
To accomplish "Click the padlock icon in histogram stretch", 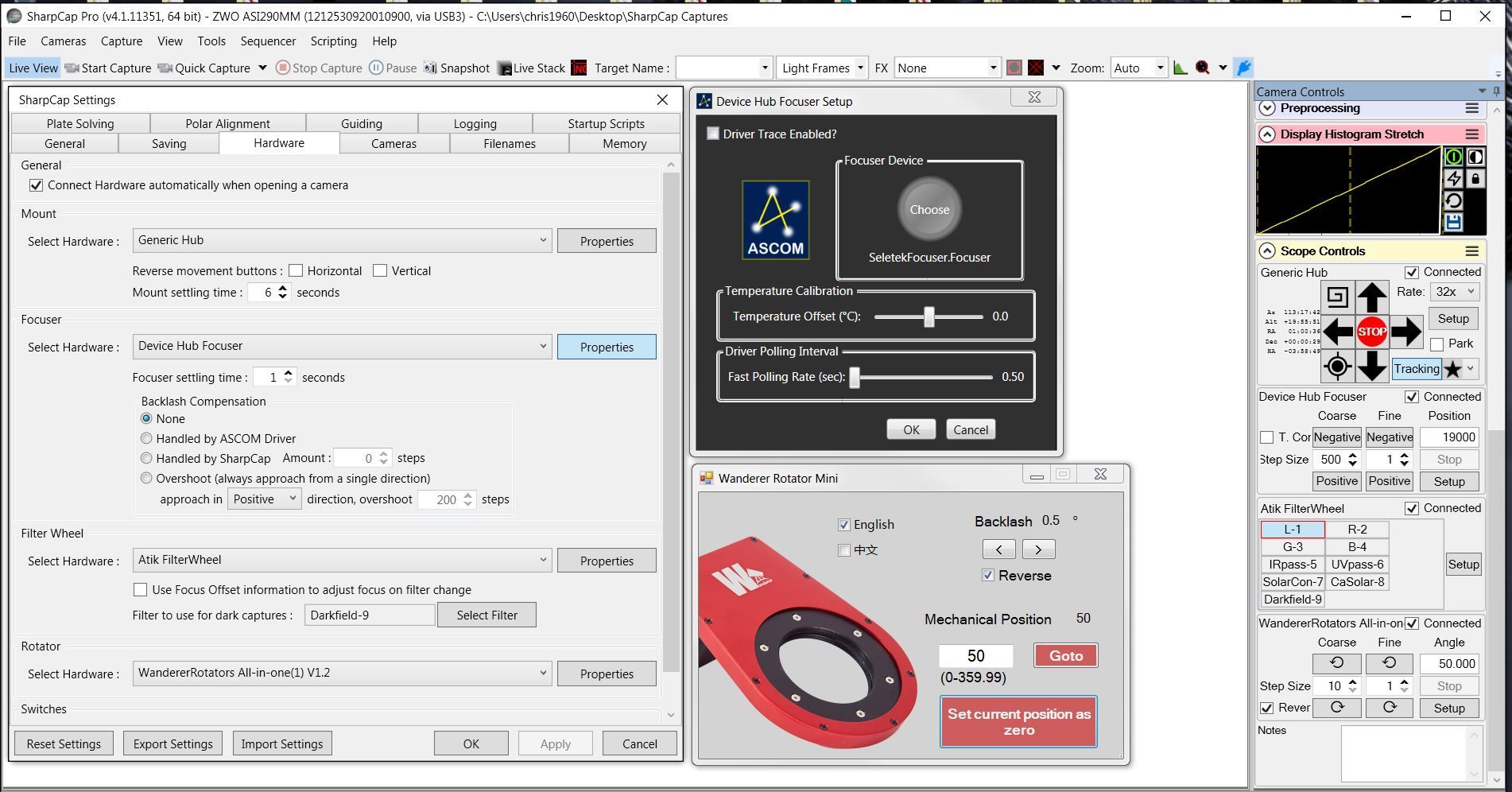I will (1475, 179).
